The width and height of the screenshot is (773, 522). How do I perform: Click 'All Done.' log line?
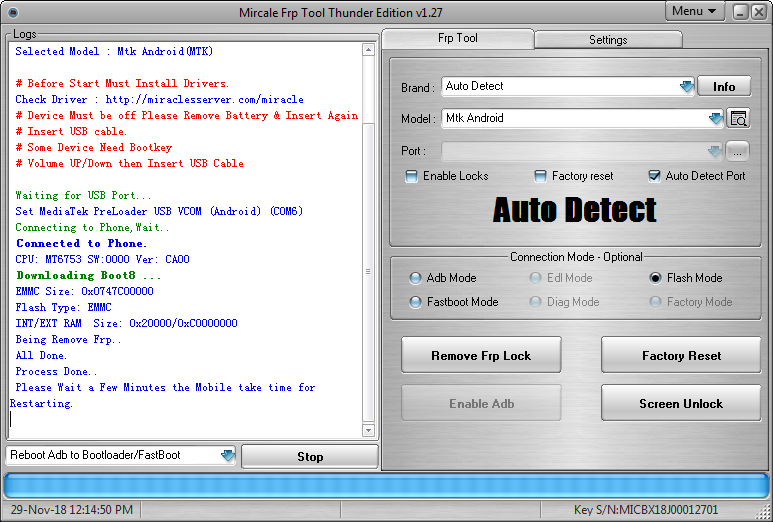point(41,355)
